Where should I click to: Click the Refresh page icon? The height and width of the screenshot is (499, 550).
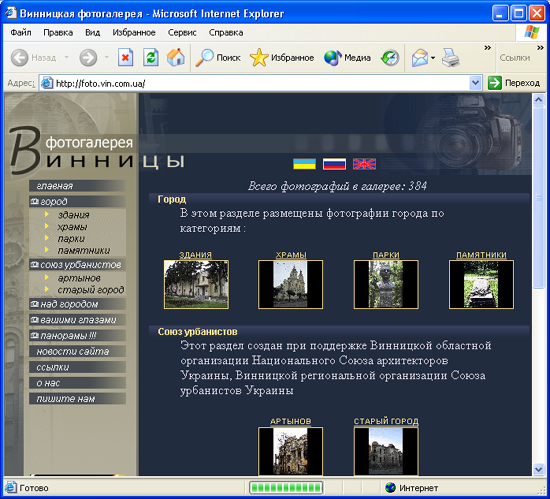(x=151, y=58)
